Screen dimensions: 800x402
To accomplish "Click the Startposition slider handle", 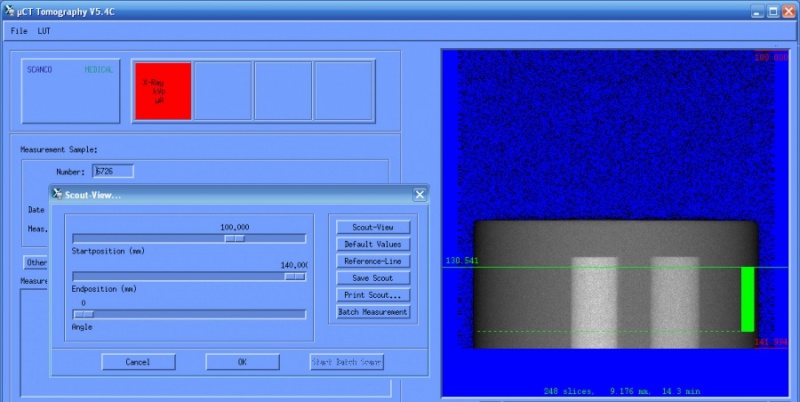I will coord(235,238).
